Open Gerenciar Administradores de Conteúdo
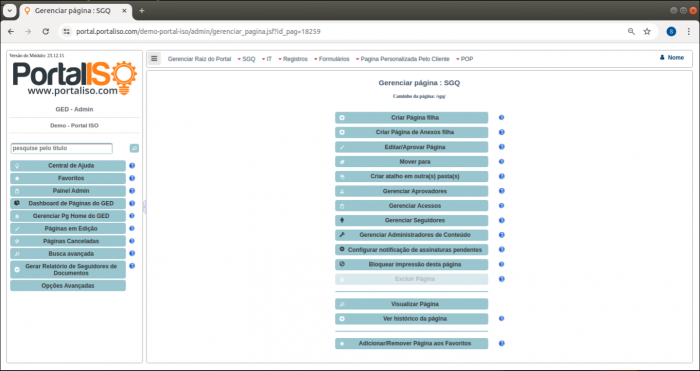Screen dimensions: 700x371 tap(412, 235)
